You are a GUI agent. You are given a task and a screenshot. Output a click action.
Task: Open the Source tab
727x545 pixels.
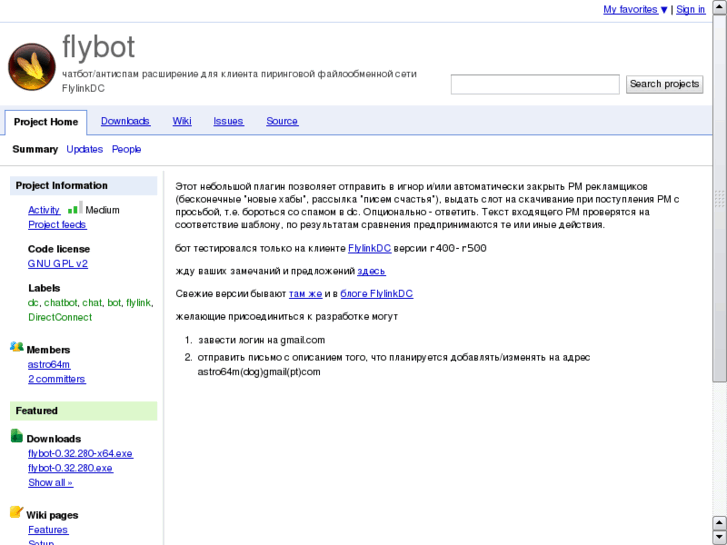coord(282,121)
